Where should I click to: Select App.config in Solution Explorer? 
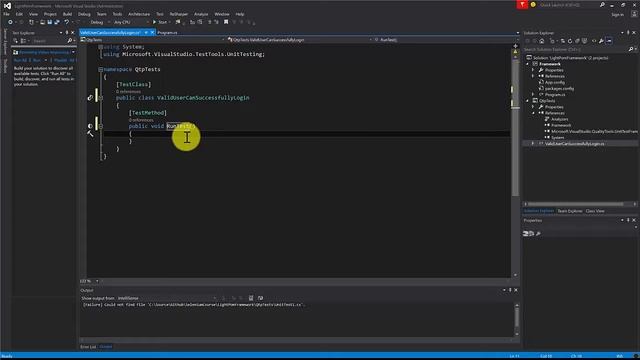click(554, 82)
